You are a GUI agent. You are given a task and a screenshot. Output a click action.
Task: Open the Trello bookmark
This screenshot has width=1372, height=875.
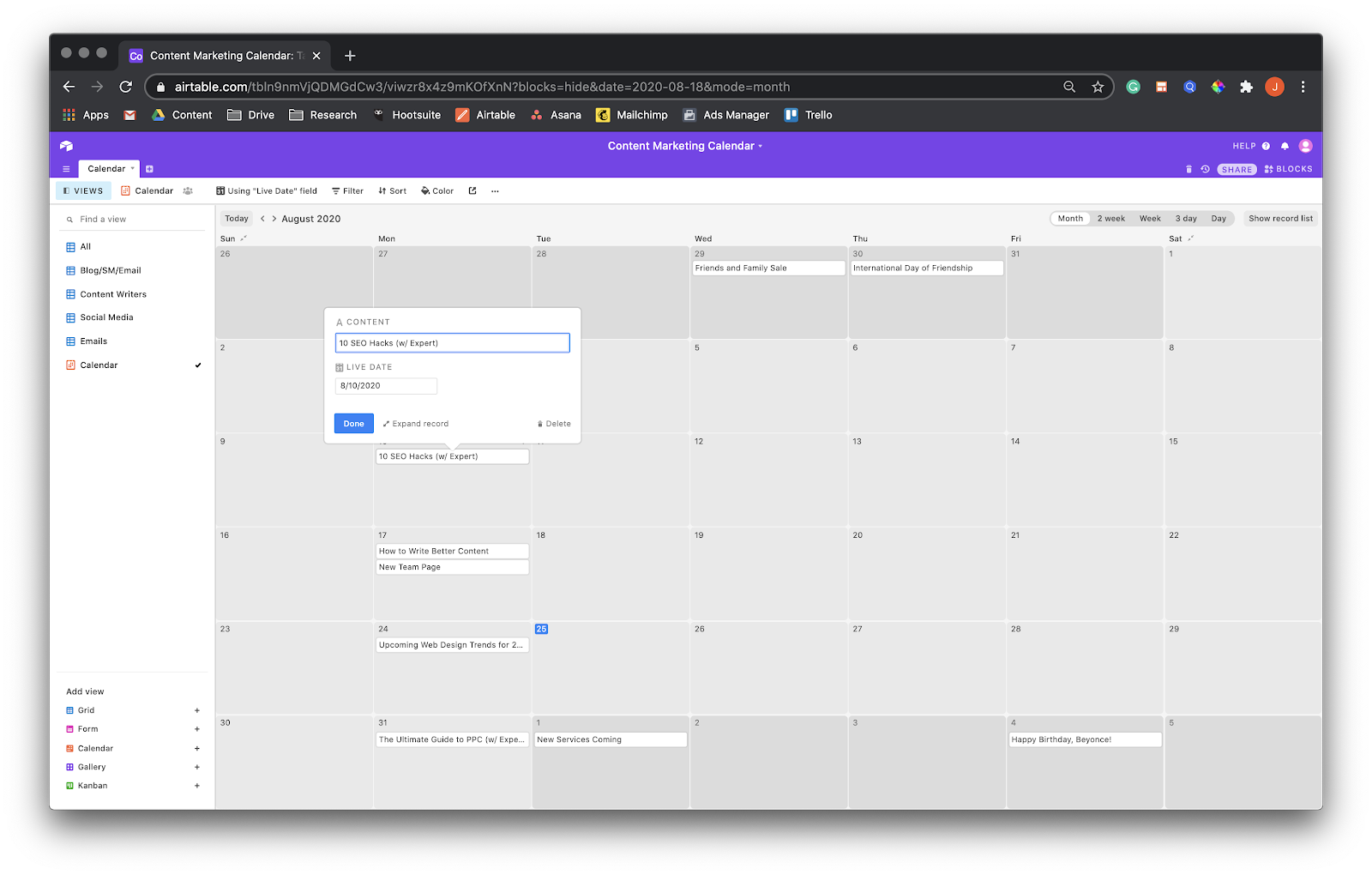(808, 115)
